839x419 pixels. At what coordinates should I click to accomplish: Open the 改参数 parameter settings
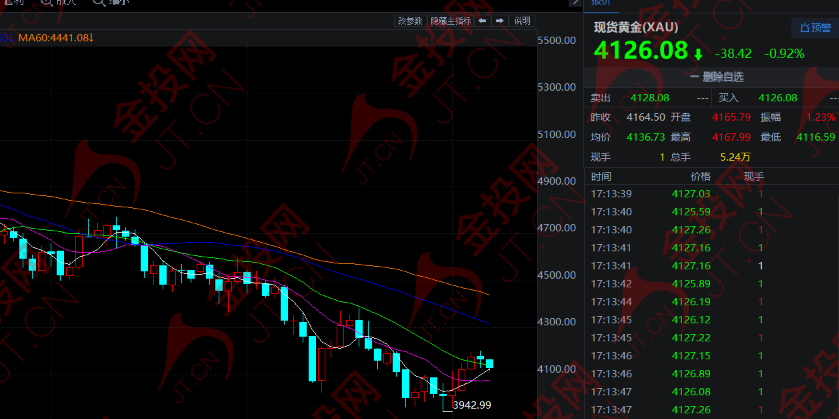tap(410, 21)
